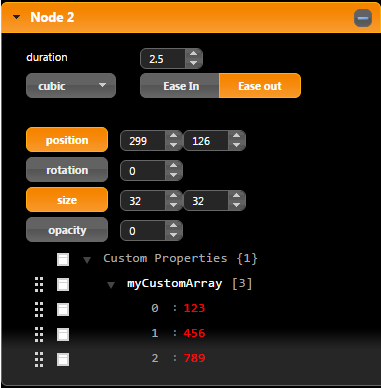Toggle the position property button
The width and height of the screenshot is (381, 388).
67,140
